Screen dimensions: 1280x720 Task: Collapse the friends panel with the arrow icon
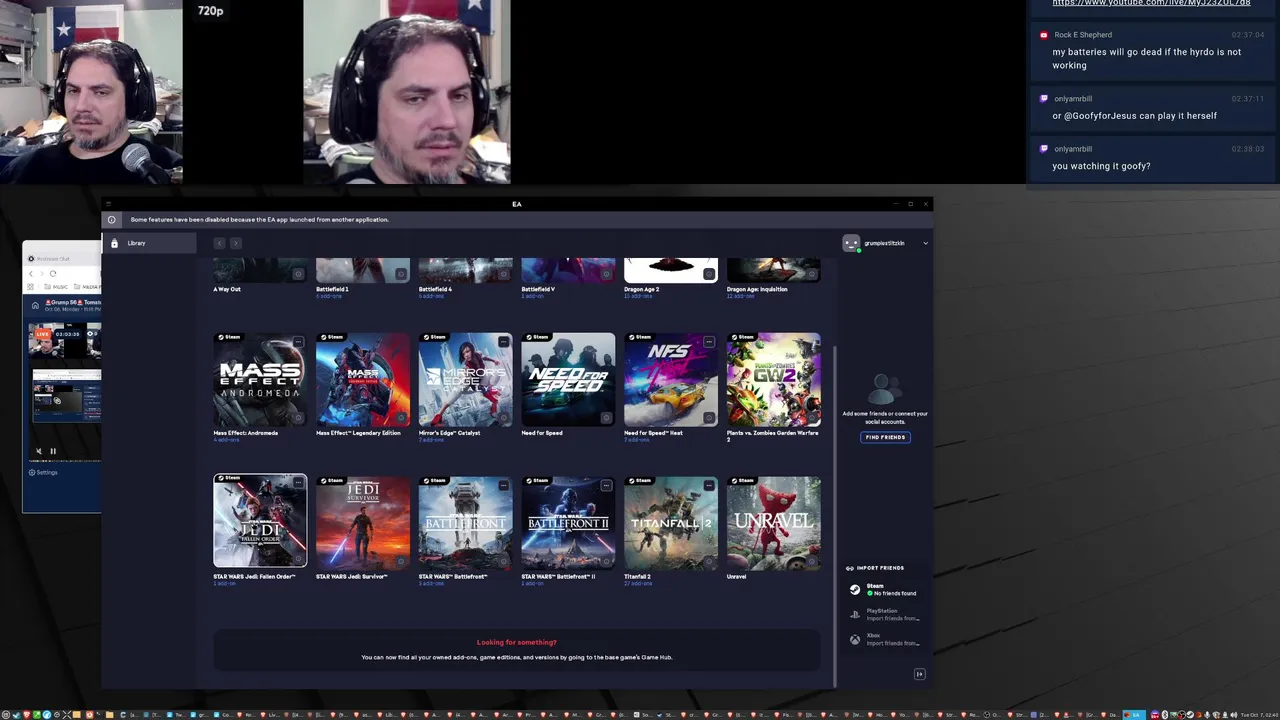tap(920, 674)
